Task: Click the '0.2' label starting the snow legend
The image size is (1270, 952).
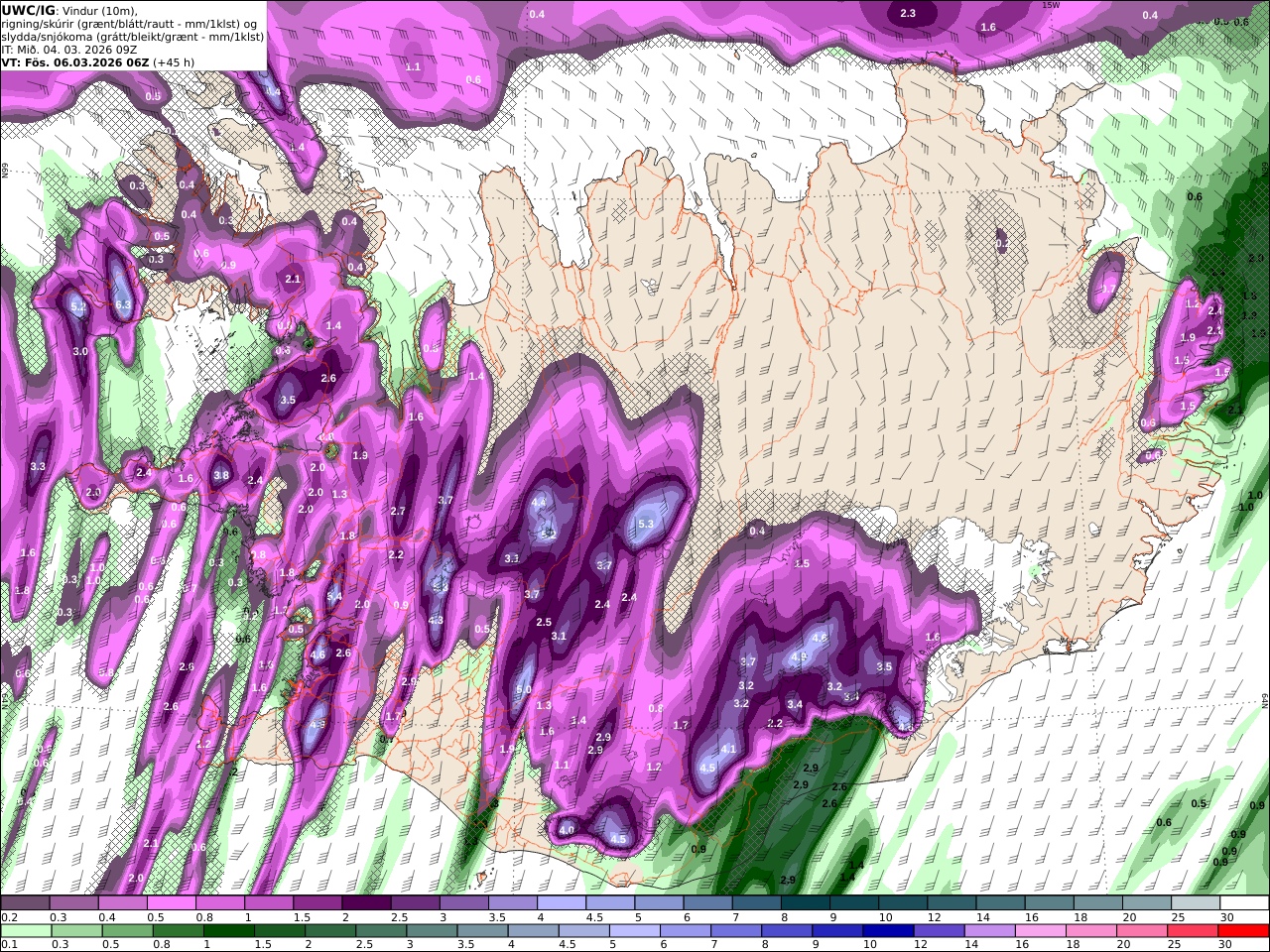Action: tap(9, 917)
